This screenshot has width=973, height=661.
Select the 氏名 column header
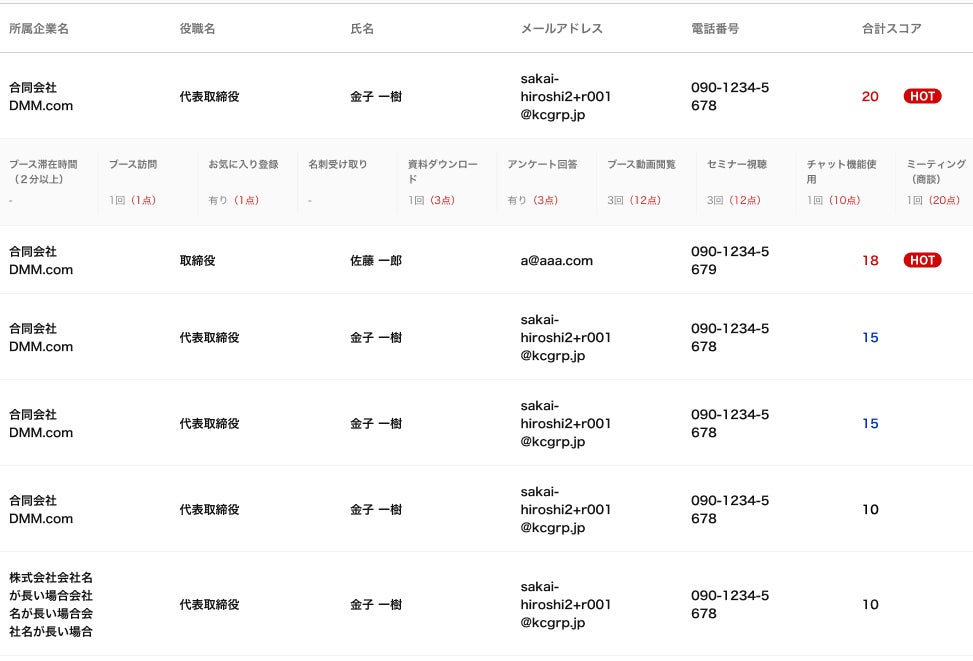point(362,29)
